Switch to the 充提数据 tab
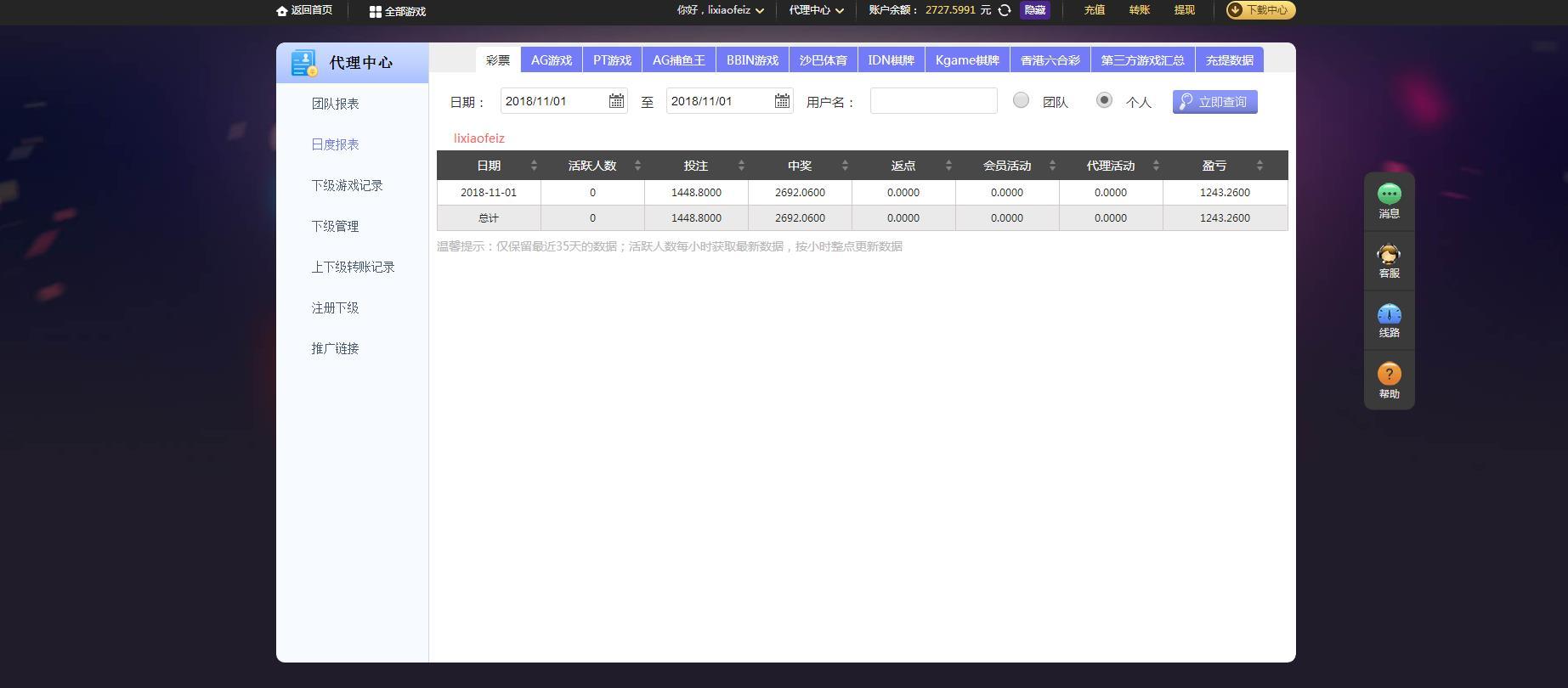The width and height of the screenshot is (1568, 688). pyautogui.click(x=1230, y=60)
